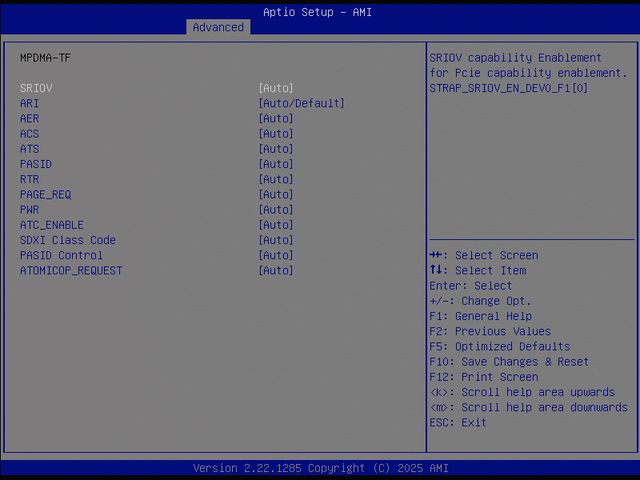Click the F2: Previous Values hint
The height and width of the screenshot is (480, 640).
(490, 331)
